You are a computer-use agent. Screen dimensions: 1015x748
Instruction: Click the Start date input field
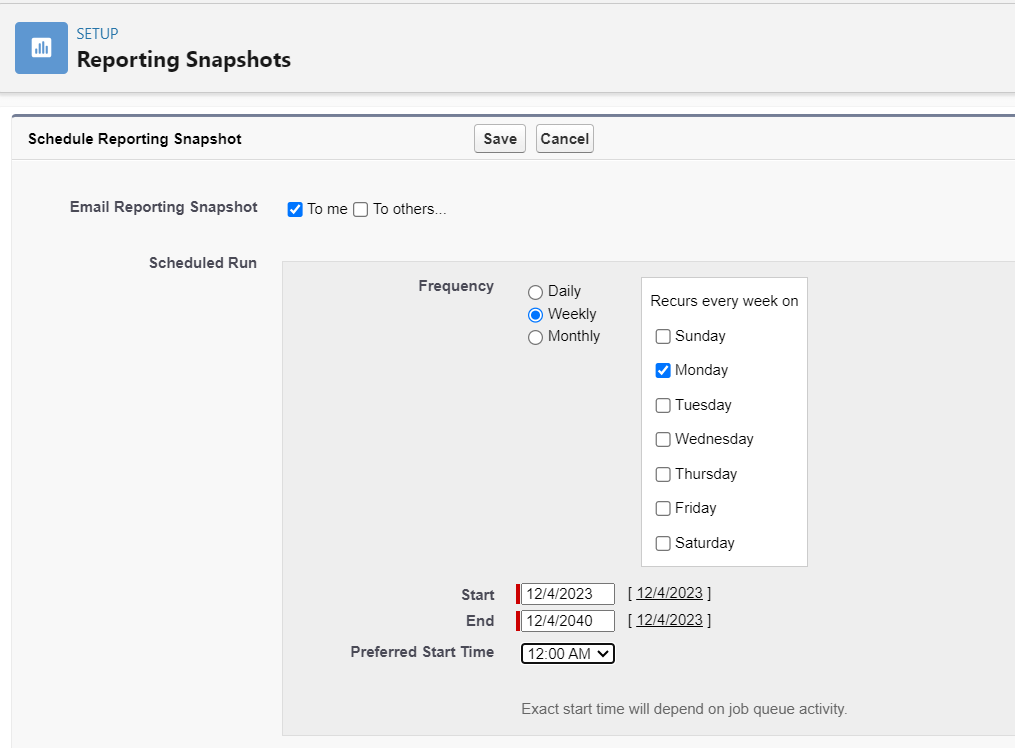tap(567, 594)
